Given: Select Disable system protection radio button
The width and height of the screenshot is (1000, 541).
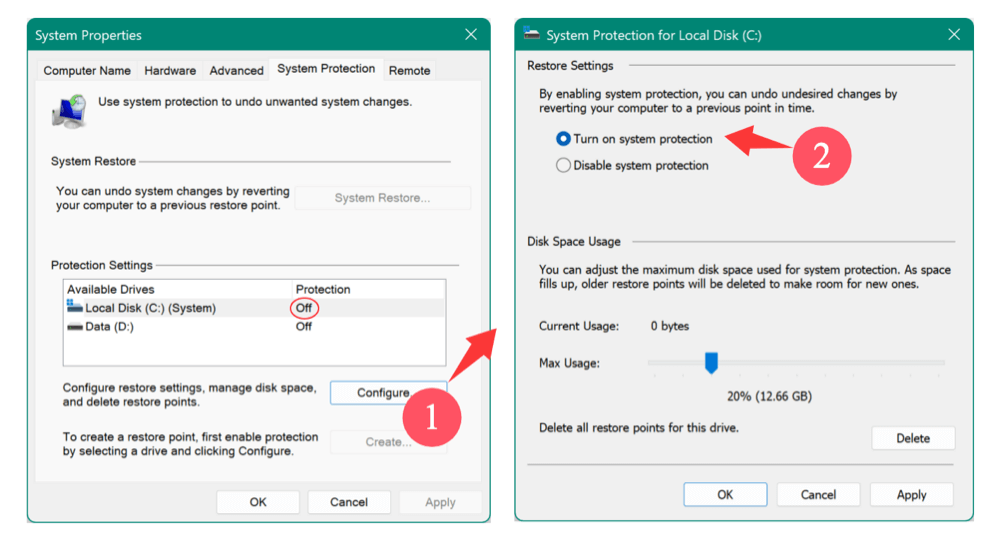Looking at the screenshot, I should pyautogui.click(x=564, y=166).
